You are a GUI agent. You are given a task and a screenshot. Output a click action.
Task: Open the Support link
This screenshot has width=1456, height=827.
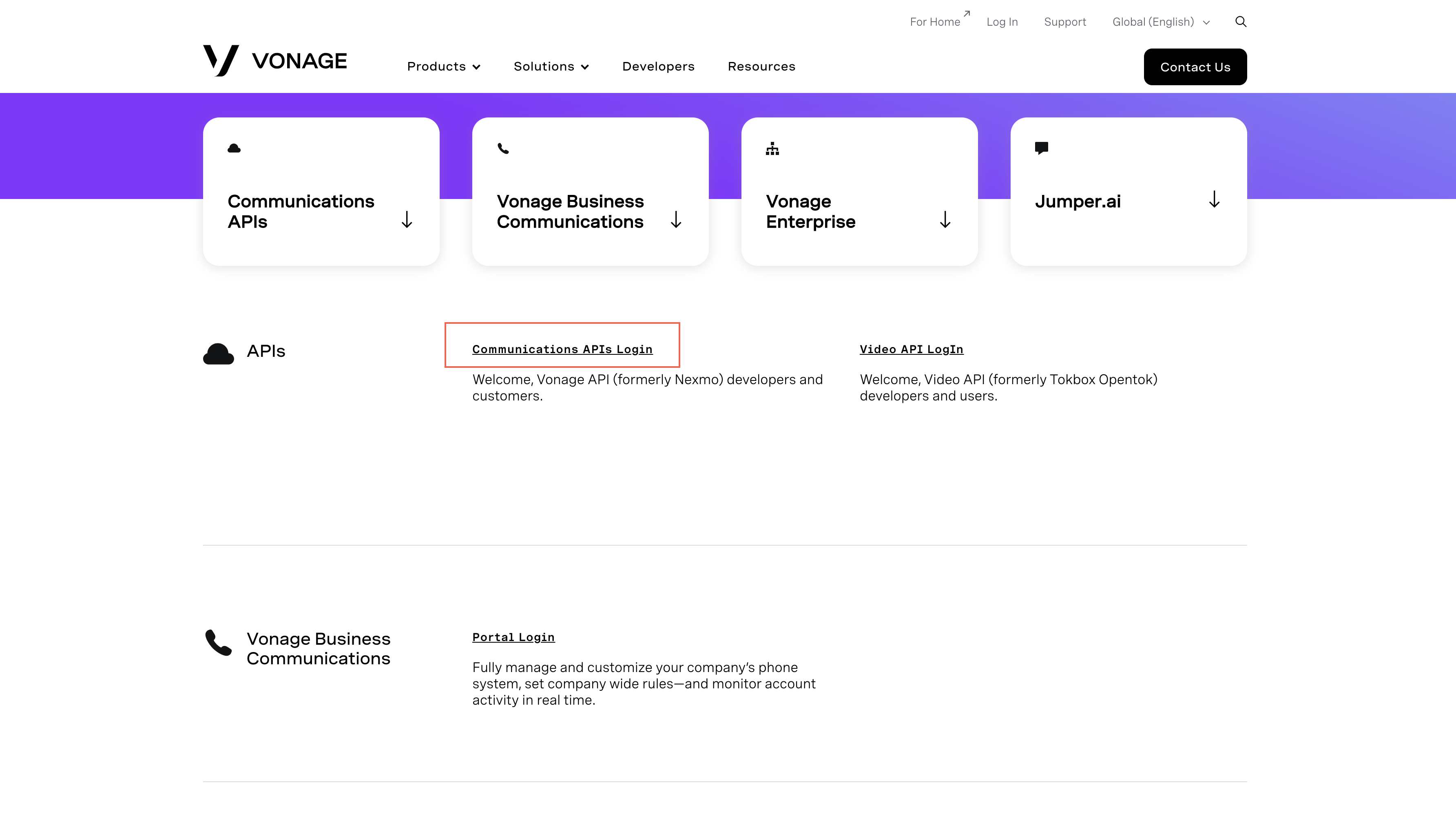pyautogui.click(x=1064, y=22)
